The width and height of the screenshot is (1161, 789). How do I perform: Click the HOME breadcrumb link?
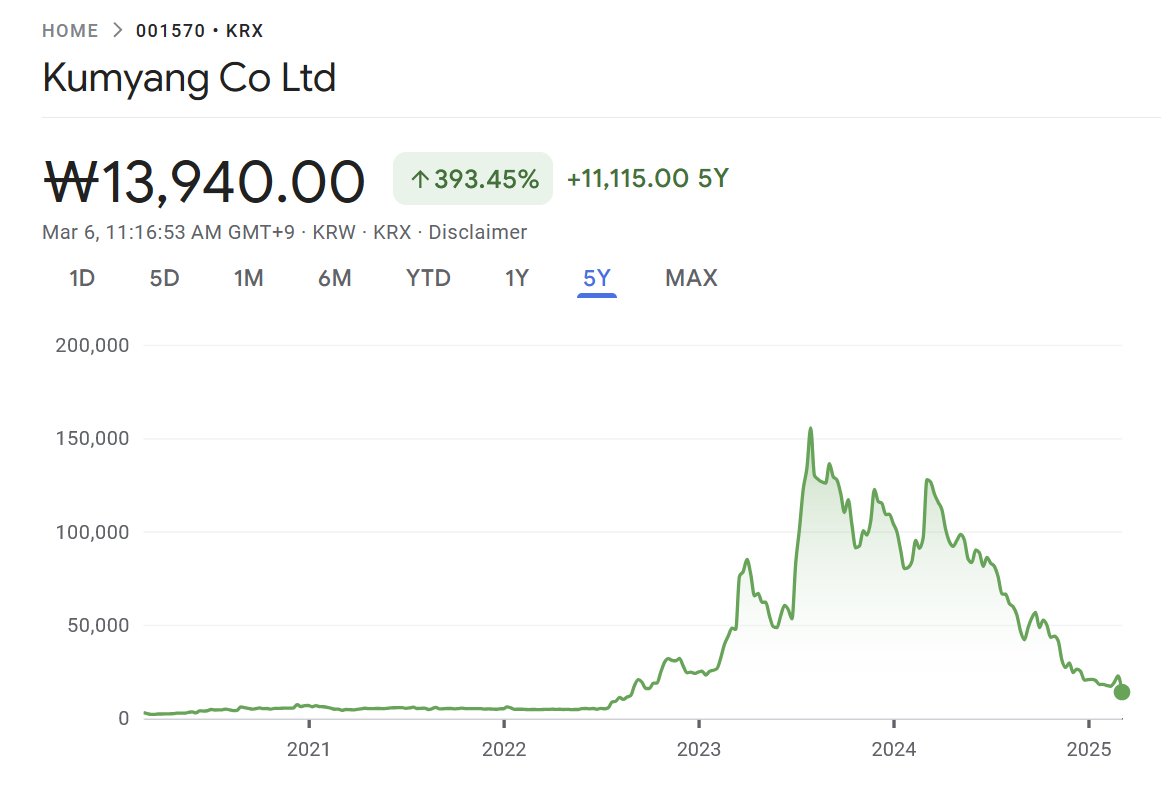(70, 31)
